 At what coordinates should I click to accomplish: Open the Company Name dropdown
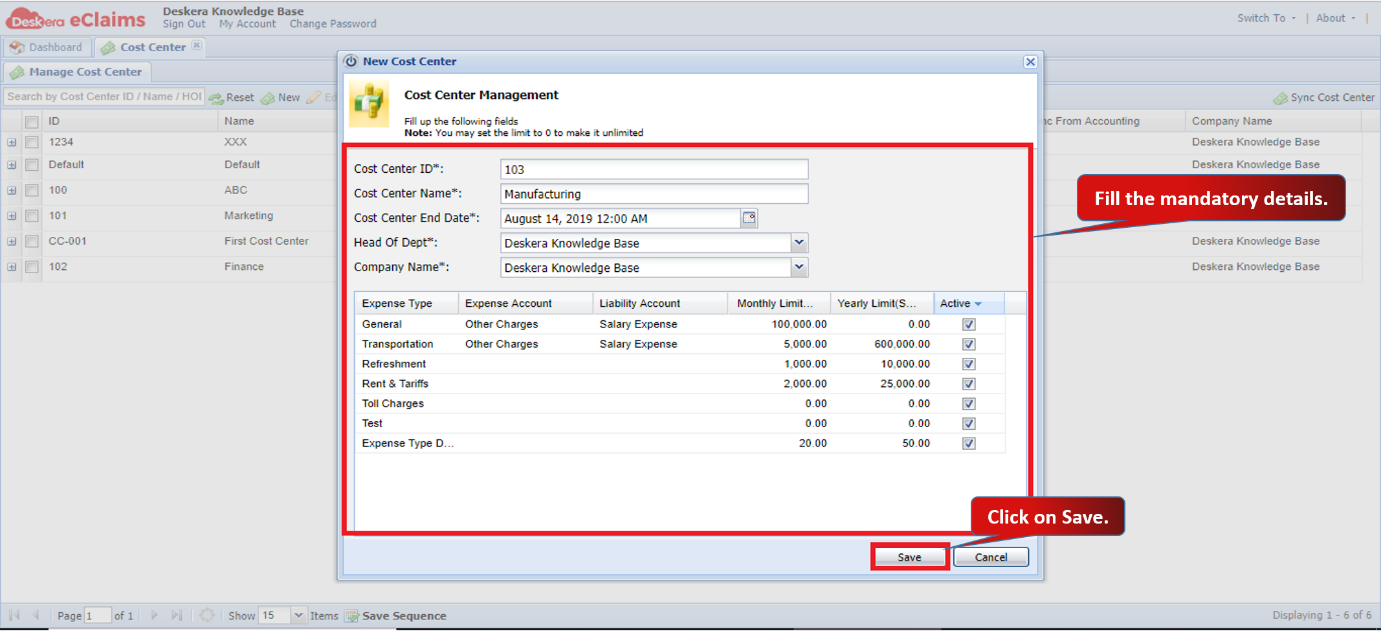coord(798,267)
